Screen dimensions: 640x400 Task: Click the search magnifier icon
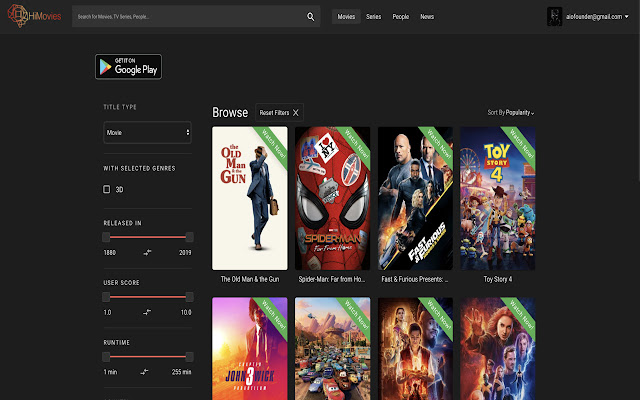click(311, 17)
